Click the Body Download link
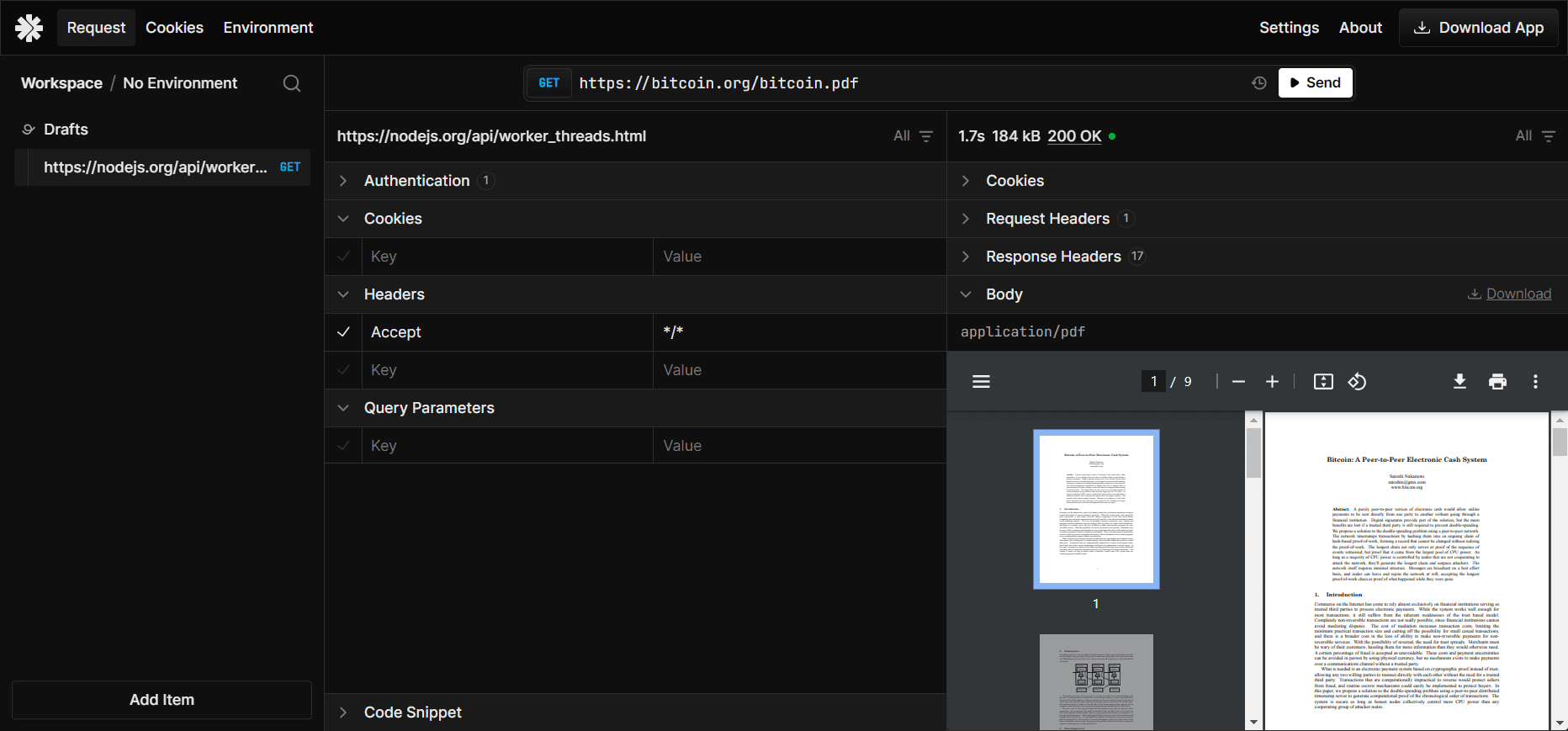Viewport: 1568px width, 731px height. pos(1510,294)
